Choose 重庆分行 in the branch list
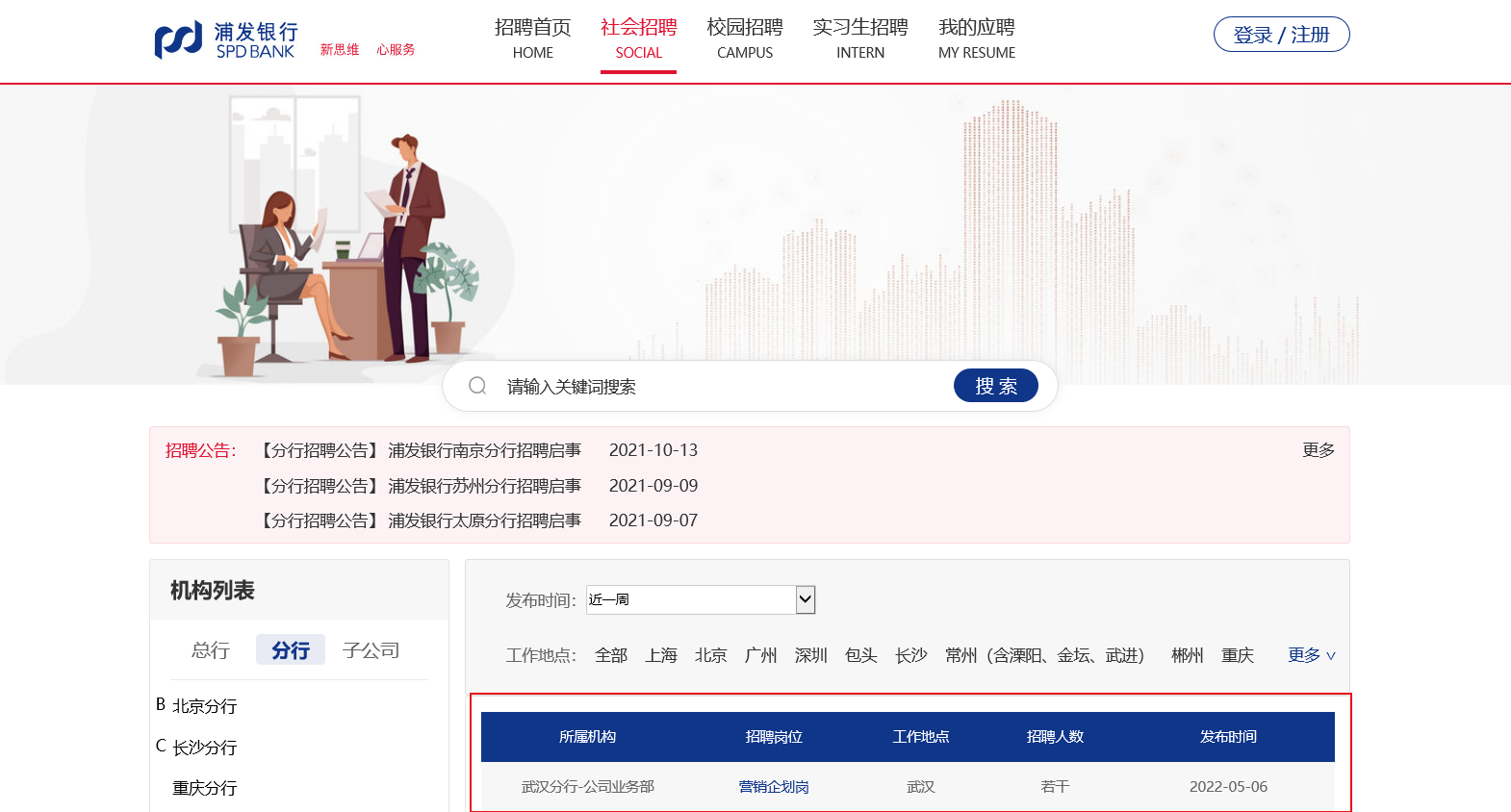The height and width of the screenshot is (812, 1511). (x=204, y=788)
